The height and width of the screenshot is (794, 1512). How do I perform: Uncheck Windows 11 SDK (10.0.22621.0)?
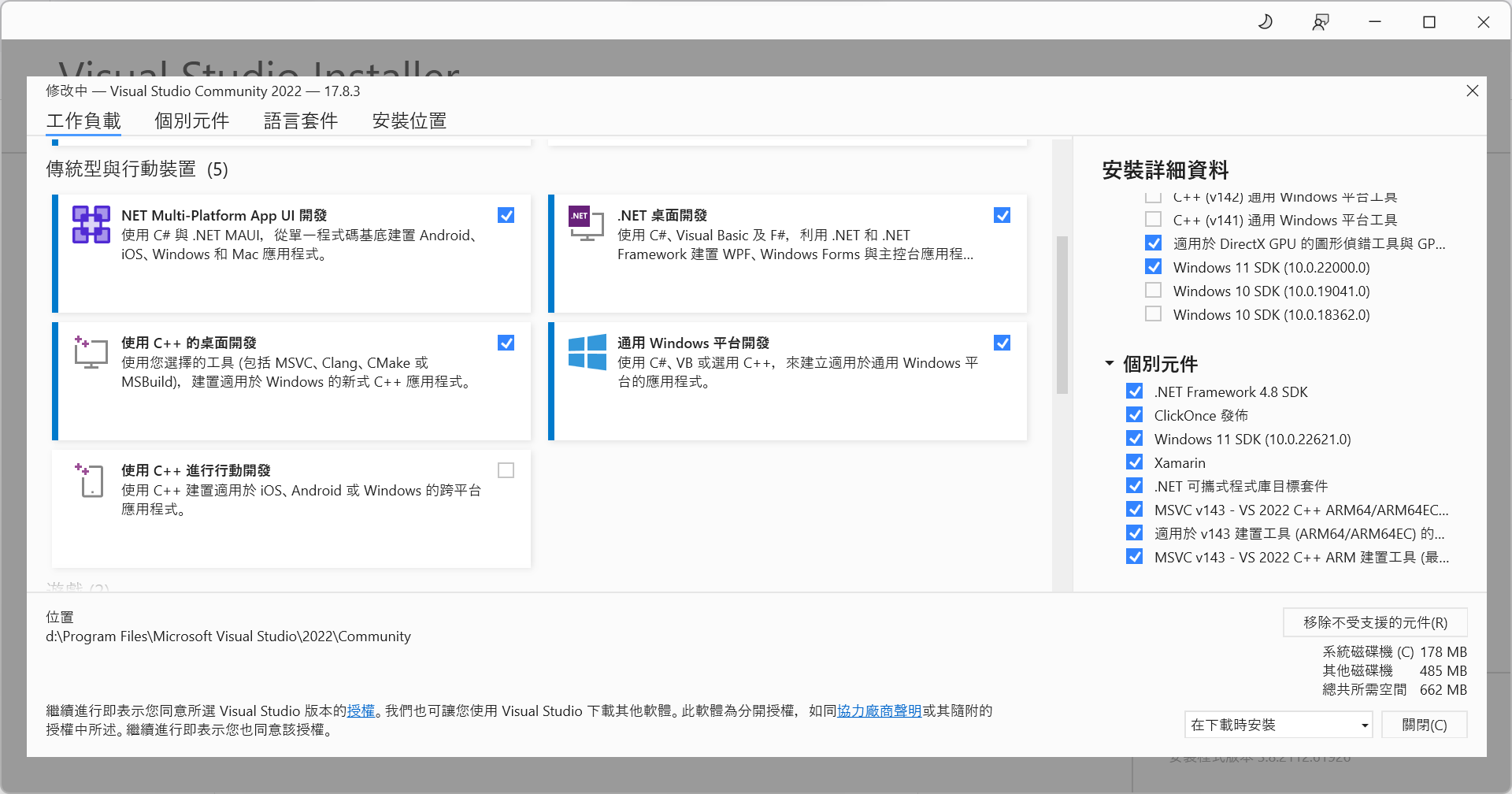(1135, 438)
